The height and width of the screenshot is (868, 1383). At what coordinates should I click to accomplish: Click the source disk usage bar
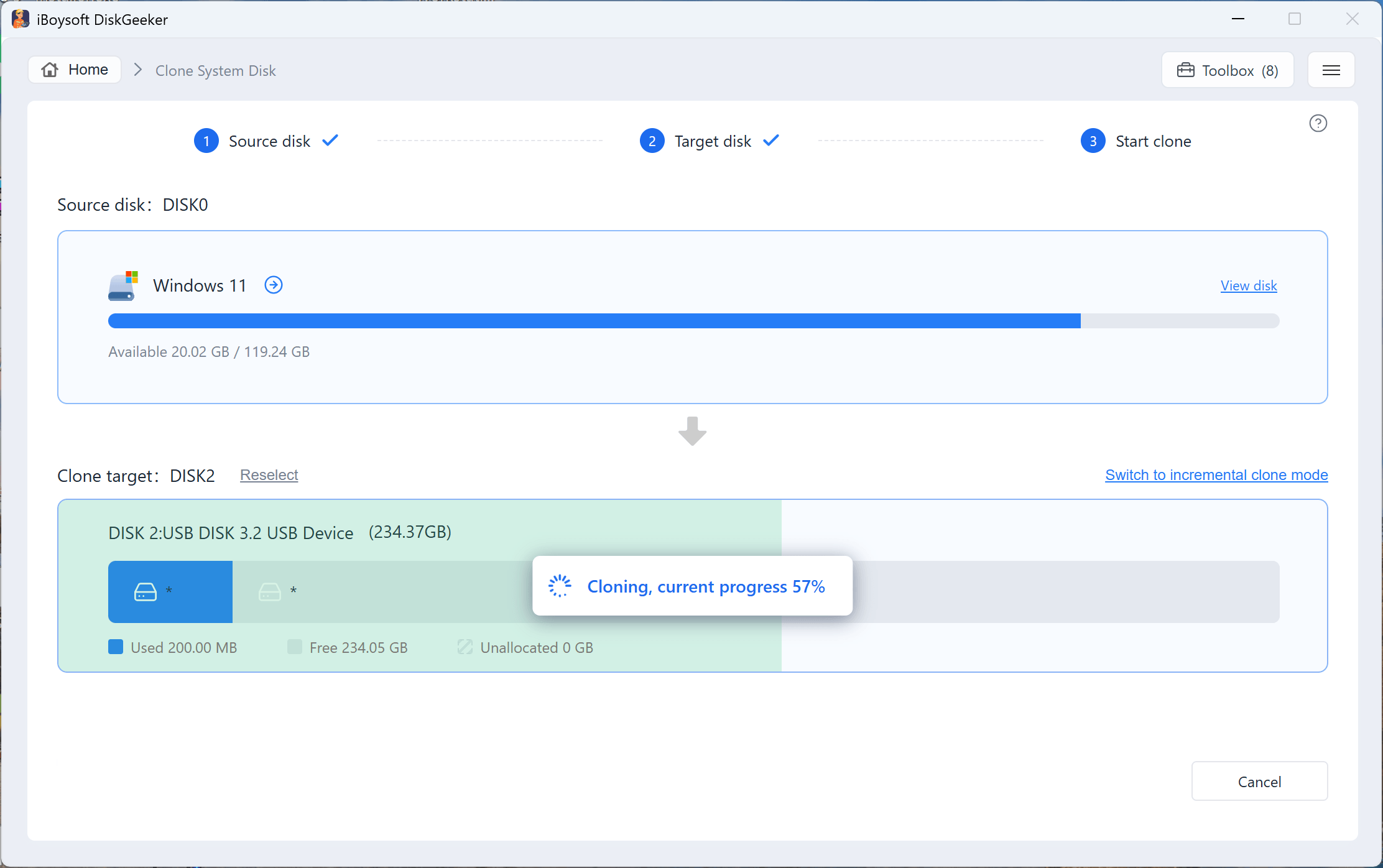693,321
